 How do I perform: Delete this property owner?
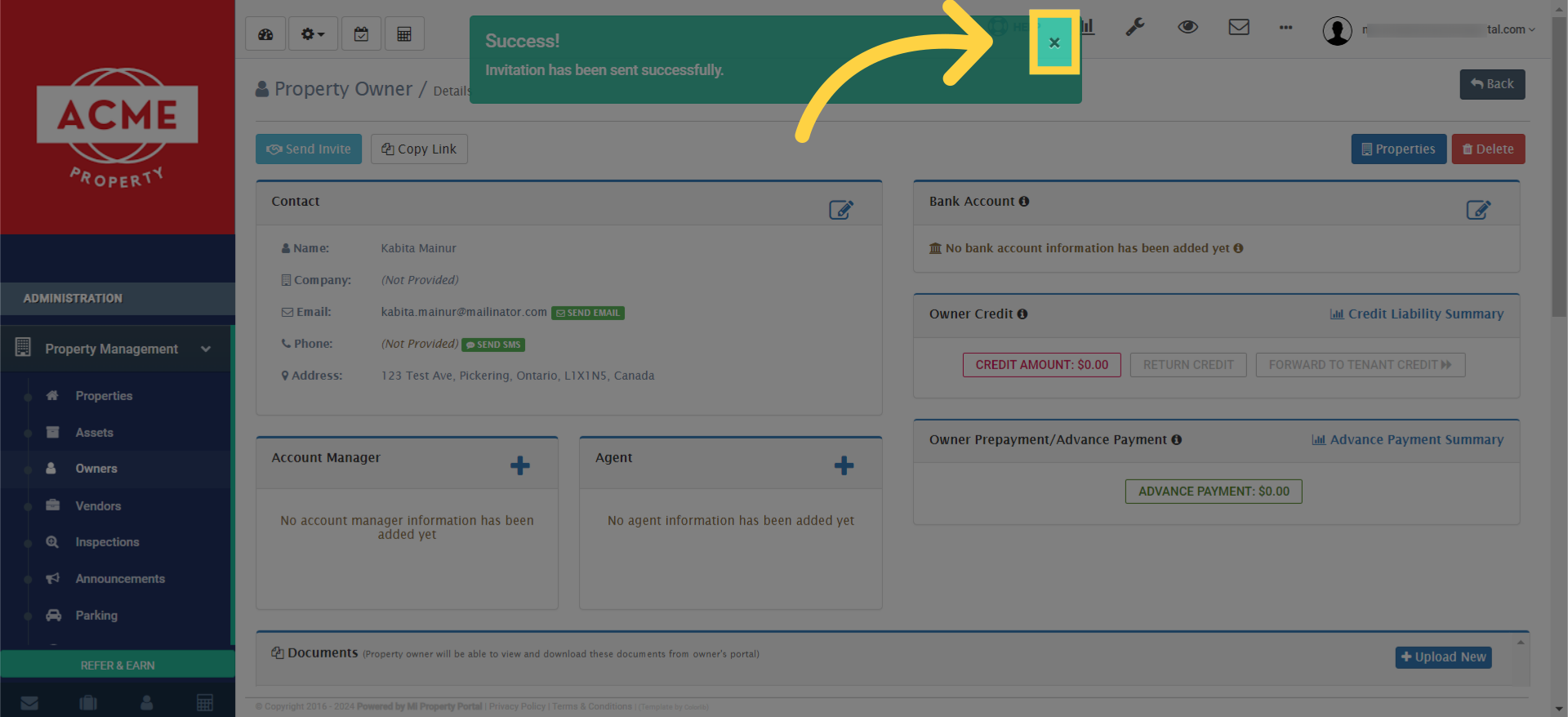click(1488, 149)
